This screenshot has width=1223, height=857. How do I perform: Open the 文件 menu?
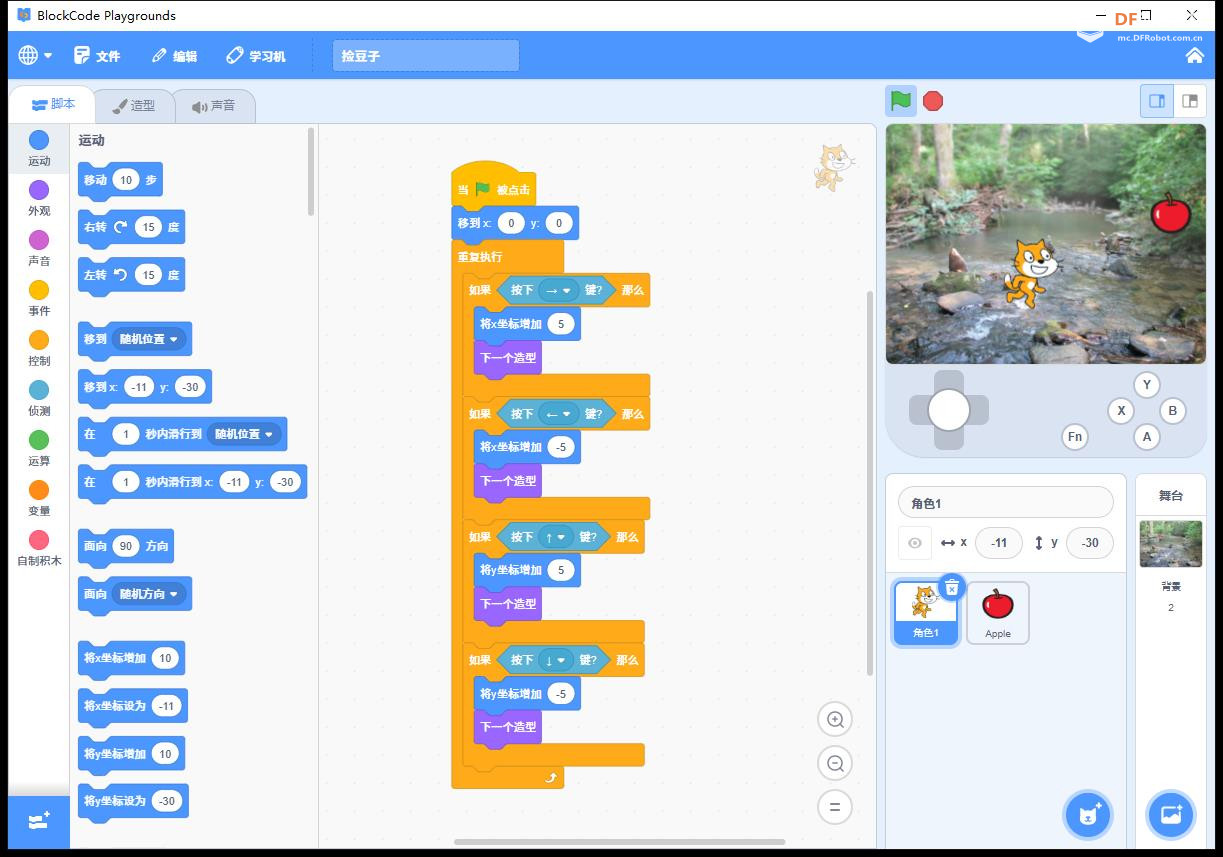tap(97, 56)
